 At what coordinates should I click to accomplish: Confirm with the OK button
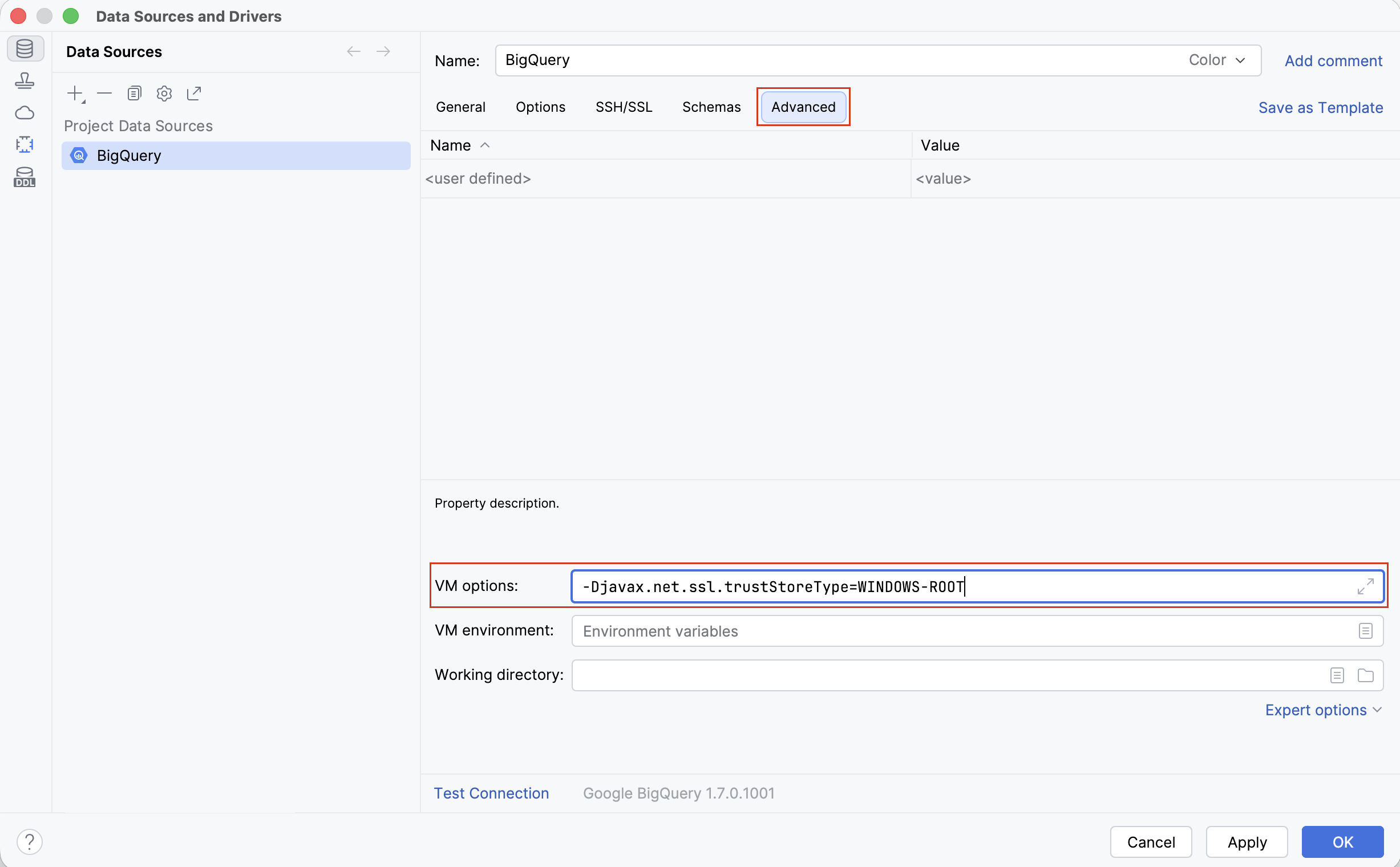pos(1342,842)
